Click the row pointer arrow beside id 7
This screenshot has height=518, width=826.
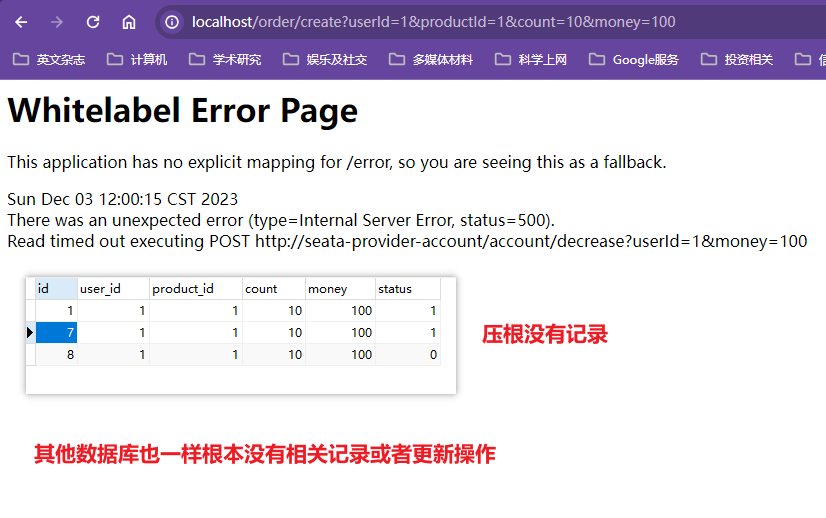(30, 332)
